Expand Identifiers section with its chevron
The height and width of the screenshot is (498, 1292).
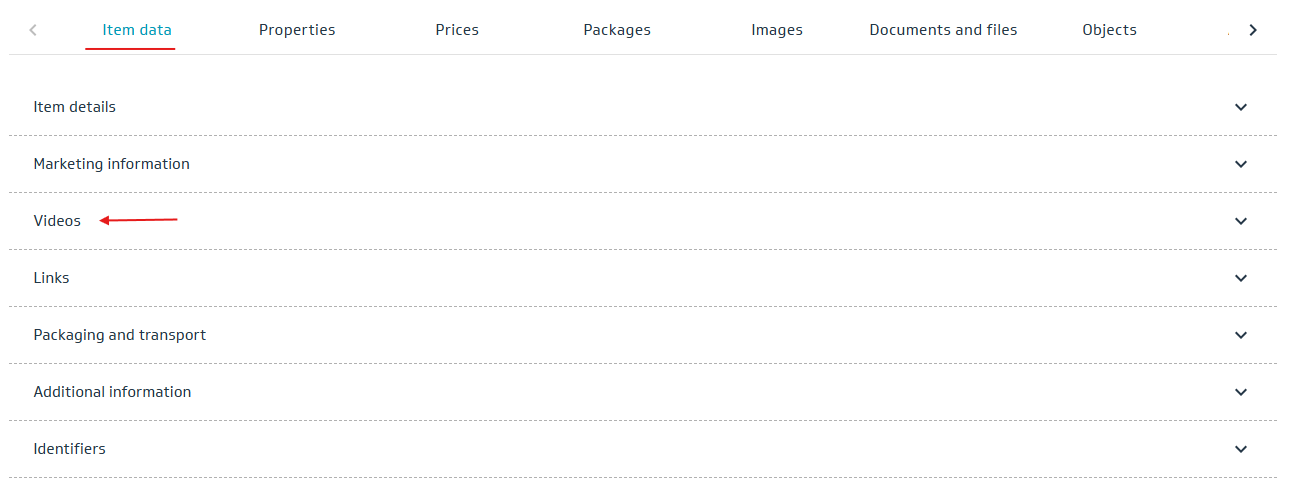click(x=1241, y=449)
